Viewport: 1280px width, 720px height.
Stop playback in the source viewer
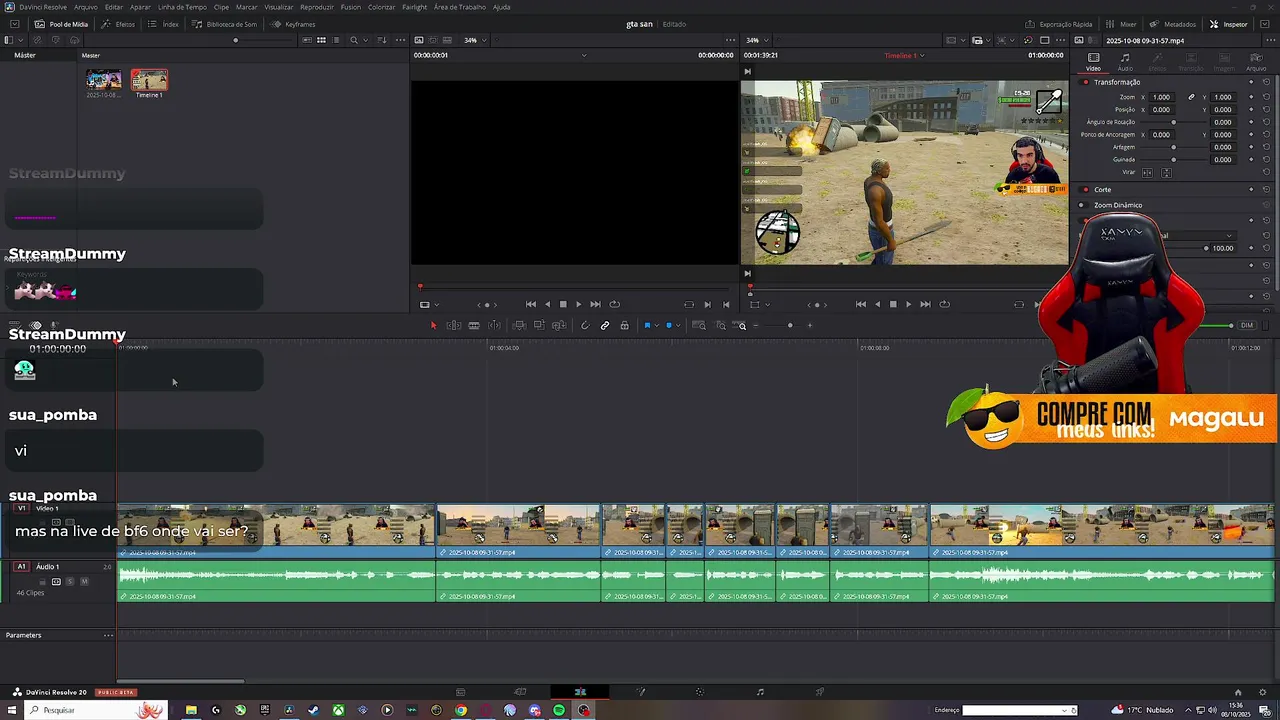tap(563, 304)
